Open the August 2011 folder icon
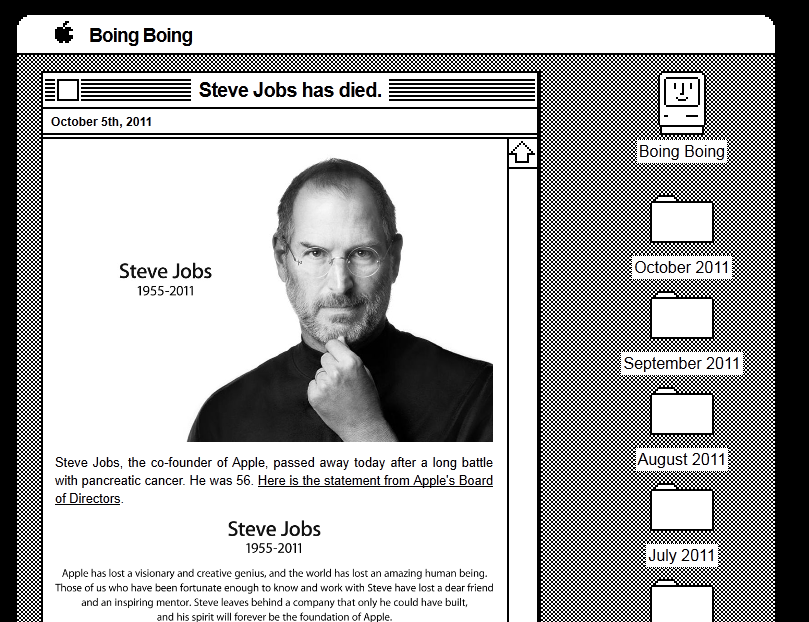Viewport: 809px width, 622px height. point(682,411)
